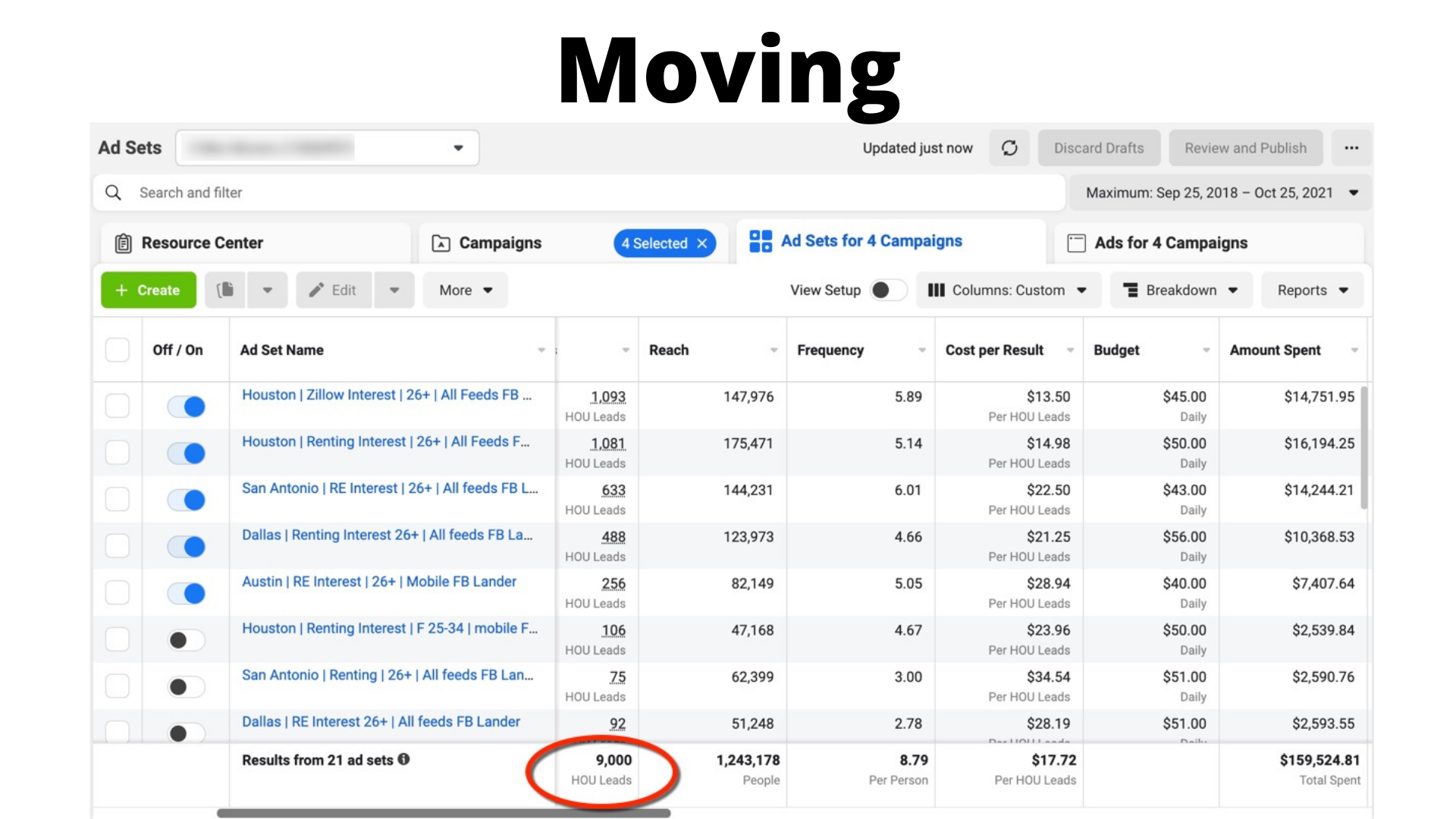Viewport: 1456px width, 819px height.
Task: Turn on San Antonio Renting ad set
Action: click(187, 687)
